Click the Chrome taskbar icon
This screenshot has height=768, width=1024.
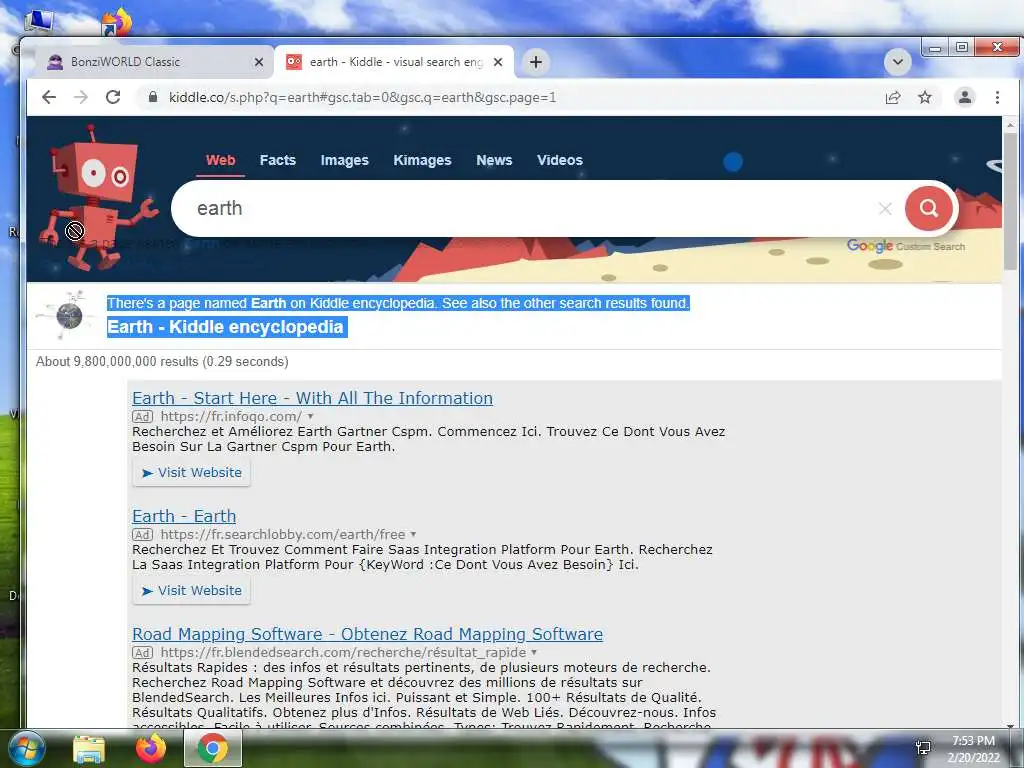coord(213,748)
